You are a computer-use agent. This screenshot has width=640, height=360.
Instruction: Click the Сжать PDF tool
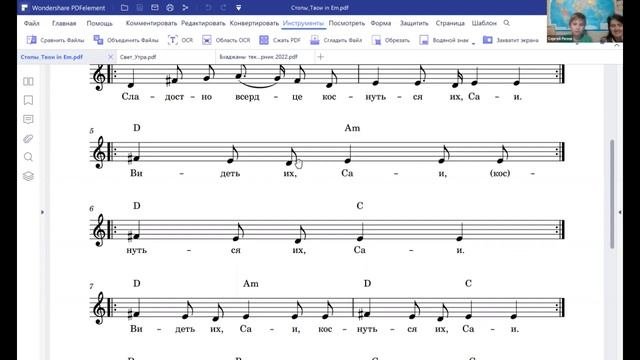[280, 40]
